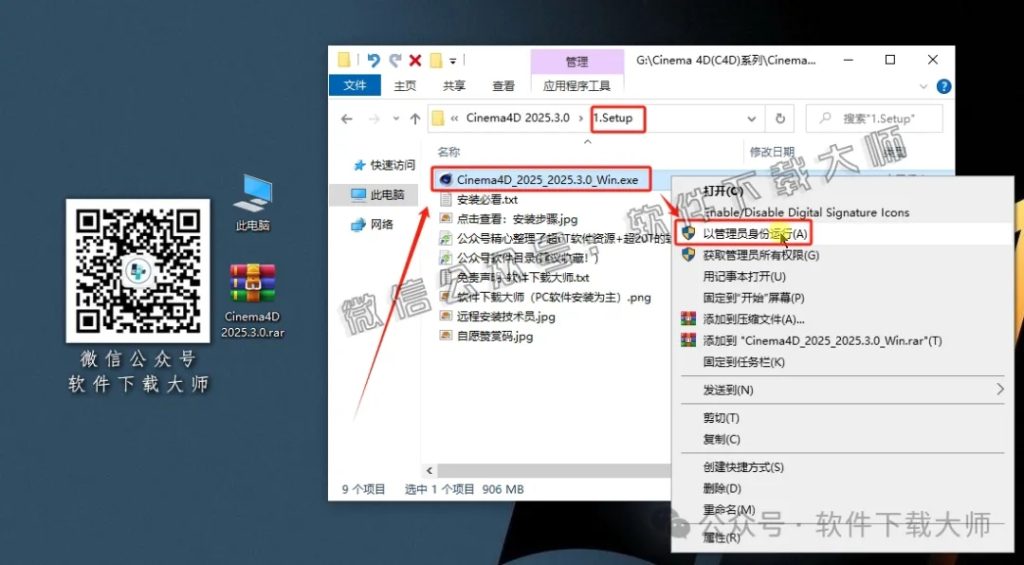
Task: Sort by the 名称 column header
Action: [x=449, y=152]
